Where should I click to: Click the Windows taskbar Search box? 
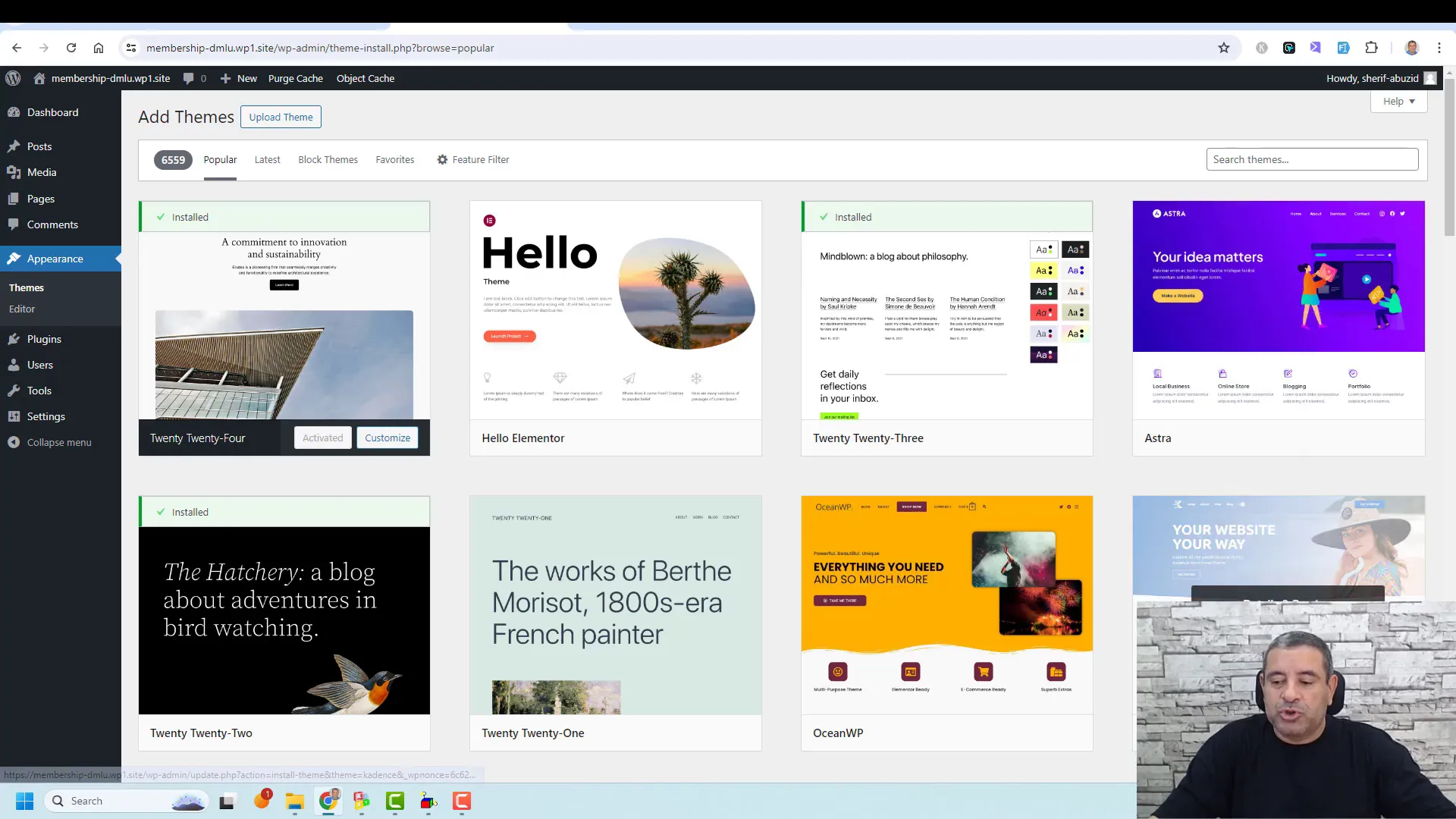point(127,801)
